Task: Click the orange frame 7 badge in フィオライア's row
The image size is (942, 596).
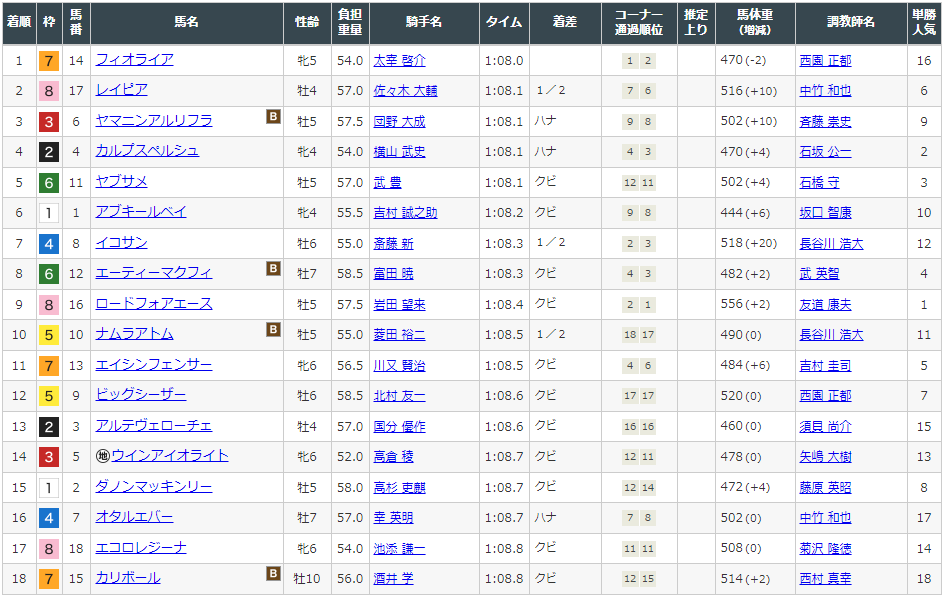Action: pos(48,61)
